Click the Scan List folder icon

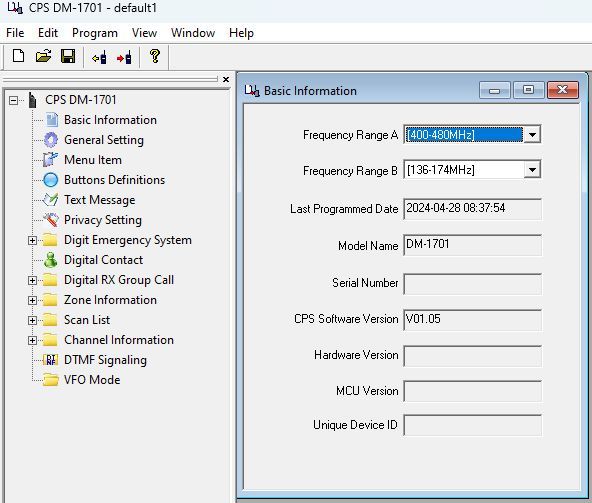click(50, 319)
